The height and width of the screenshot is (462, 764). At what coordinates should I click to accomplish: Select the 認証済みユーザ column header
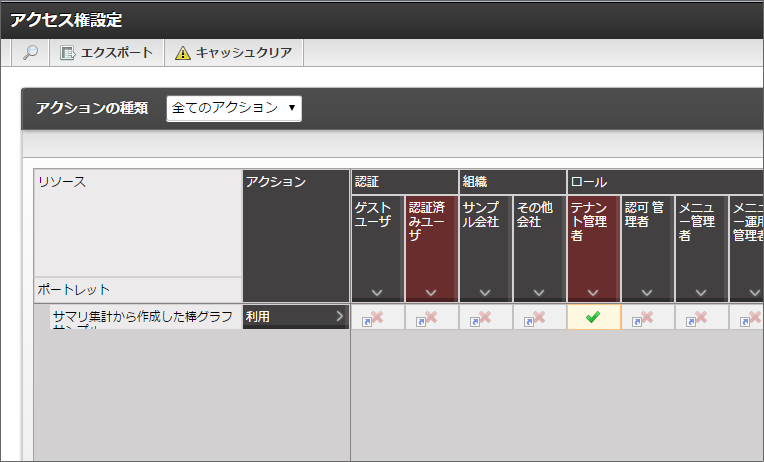[432, 249]
